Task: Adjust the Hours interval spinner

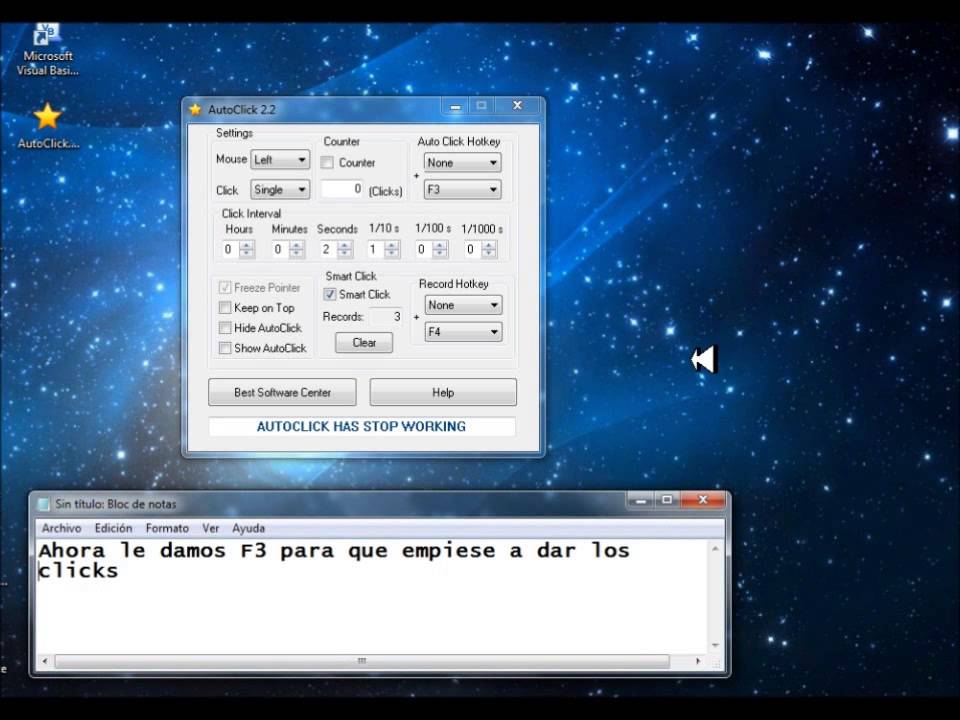Action: [247, 249]
